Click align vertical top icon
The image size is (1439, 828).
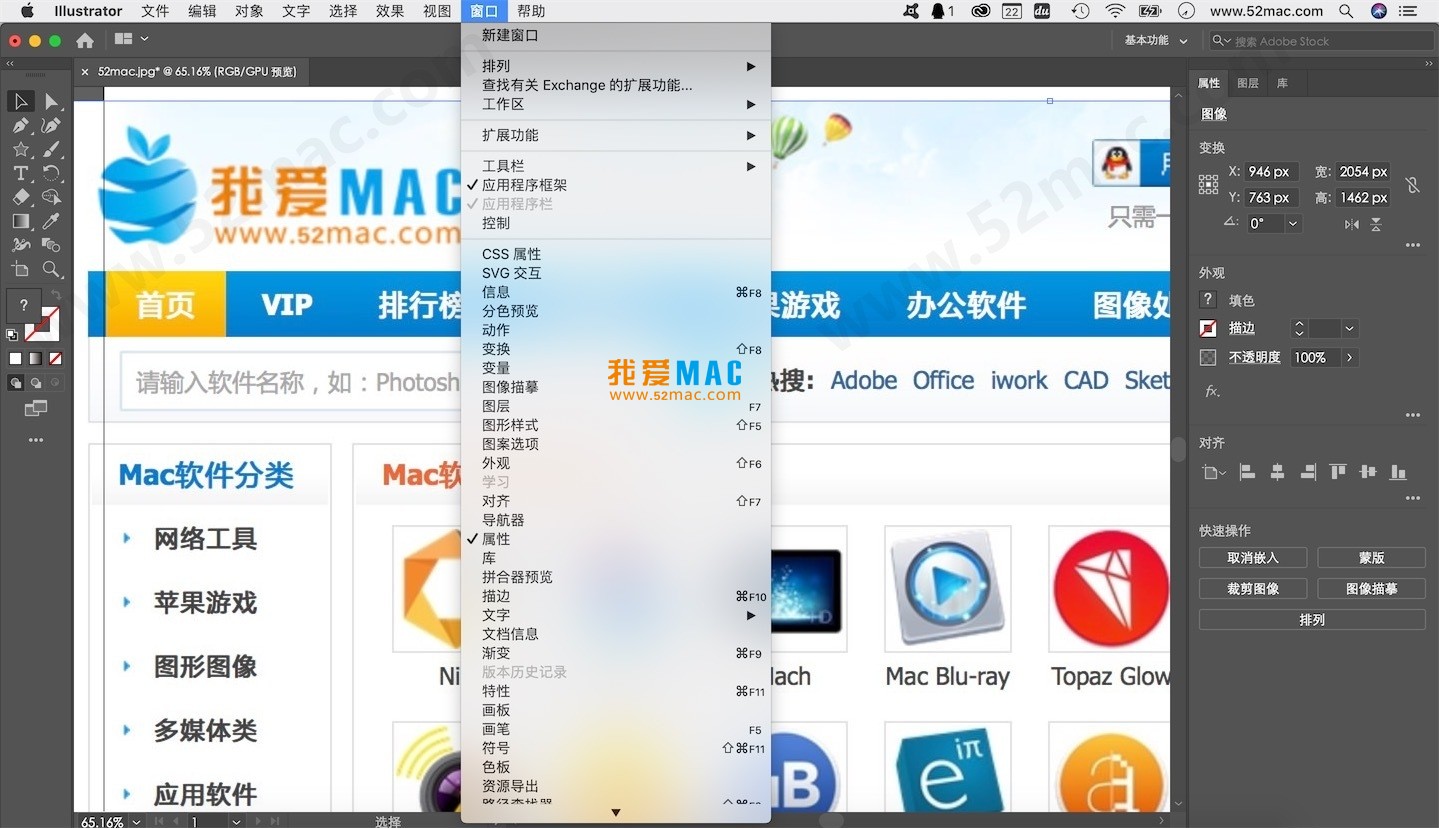coord(1338,472)
